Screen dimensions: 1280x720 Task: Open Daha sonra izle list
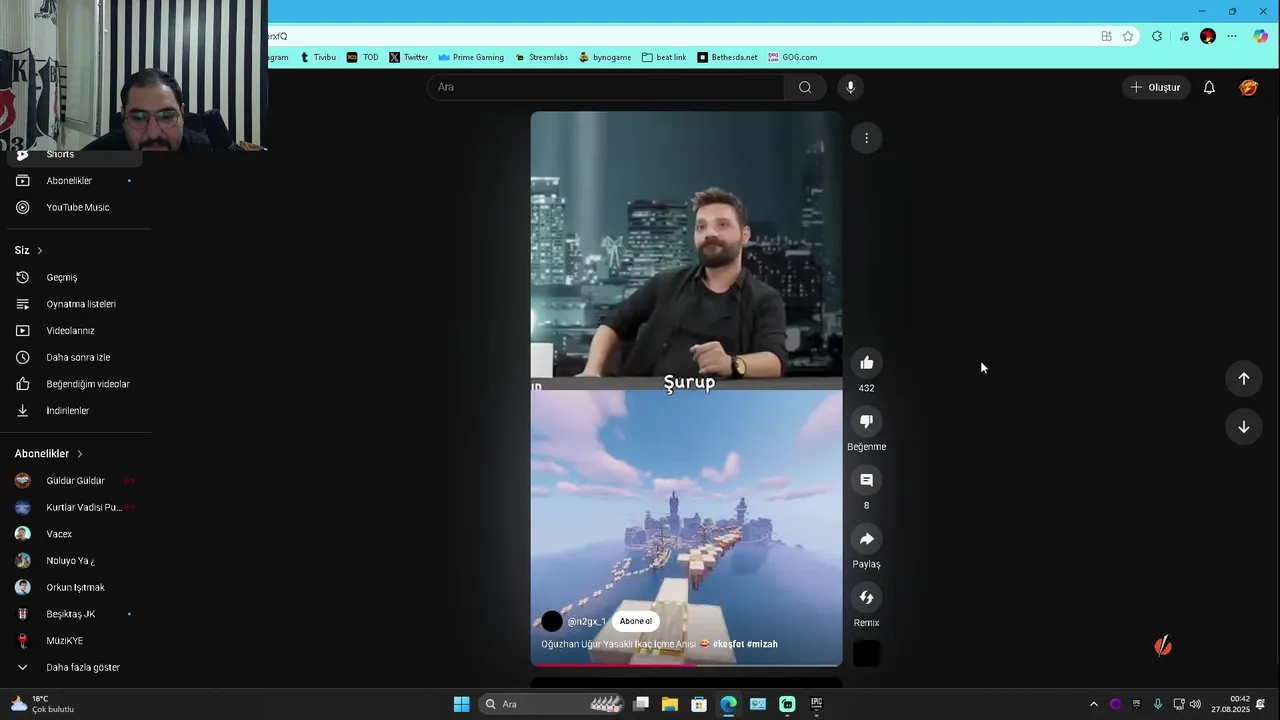pos(76,357)
